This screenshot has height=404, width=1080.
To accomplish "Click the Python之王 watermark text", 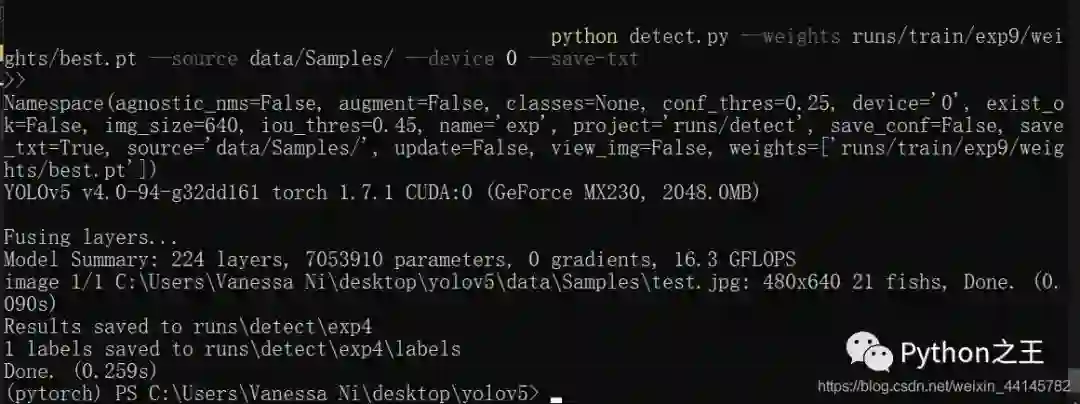I will point(972,352).
